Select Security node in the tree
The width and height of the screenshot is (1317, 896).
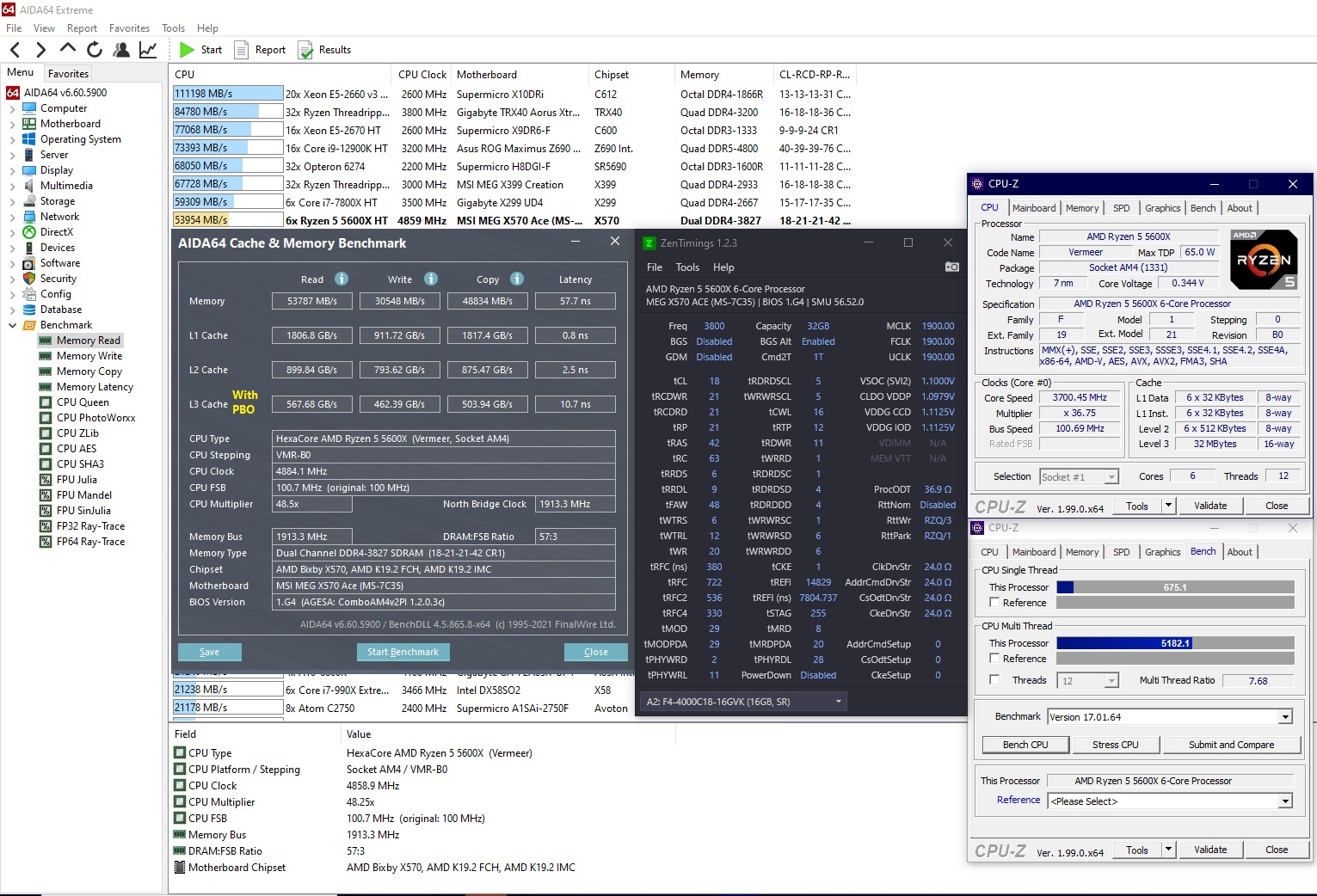click(x=58, y=279)
